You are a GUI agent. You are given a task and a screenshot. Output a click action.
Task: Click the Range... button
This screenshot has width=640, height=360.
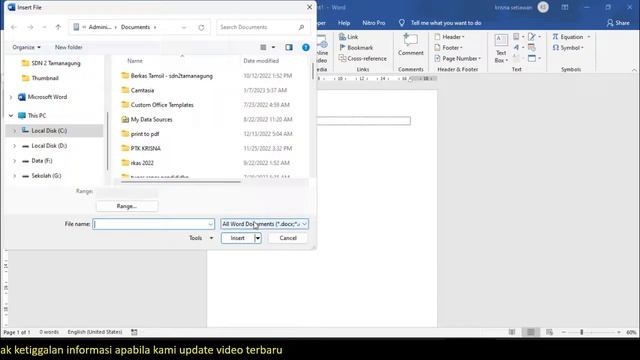(127, 207)
